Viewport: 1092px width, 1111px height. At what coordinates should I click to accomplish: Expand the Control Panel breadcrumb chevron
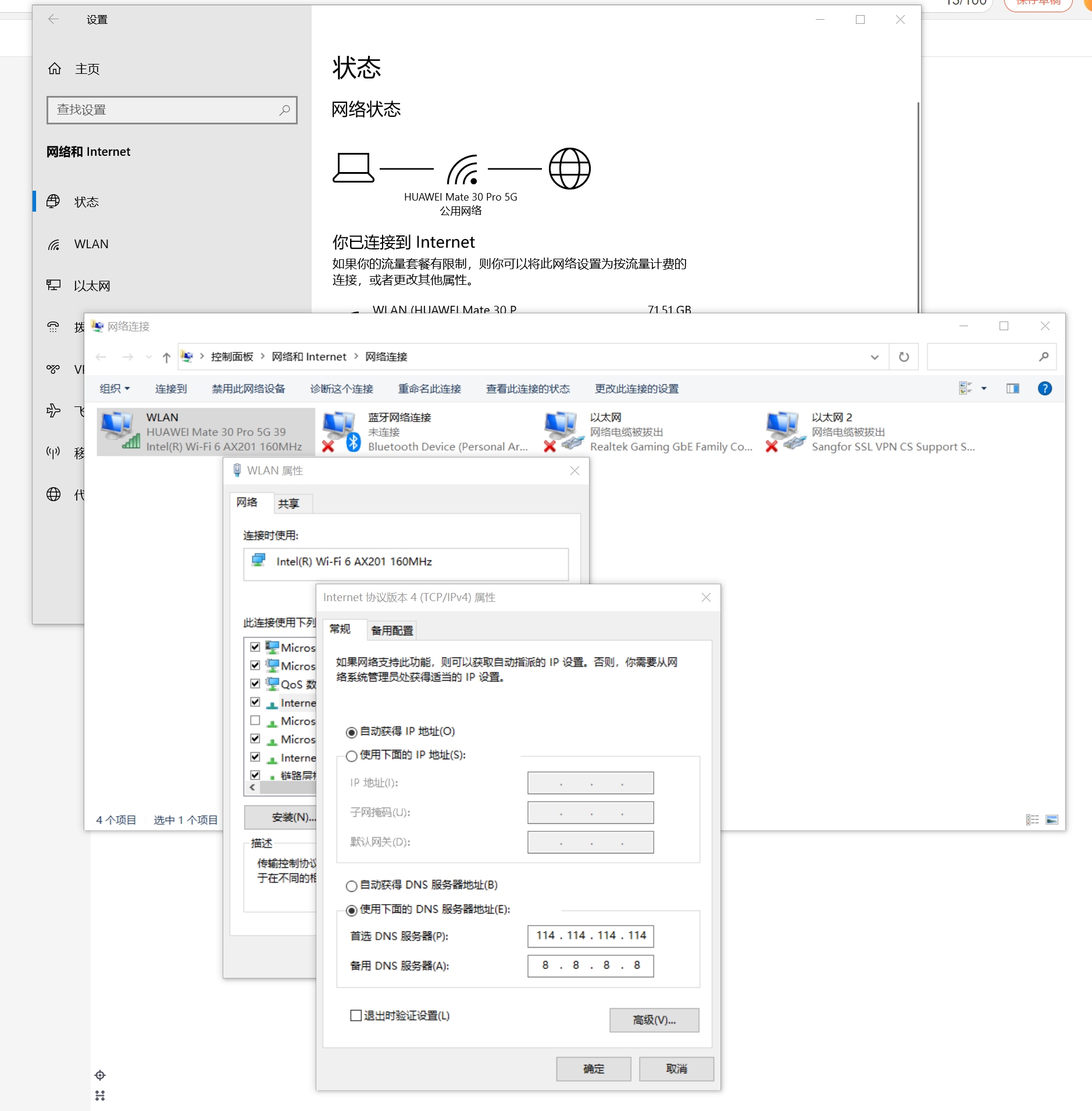click(x=262, y=356)
